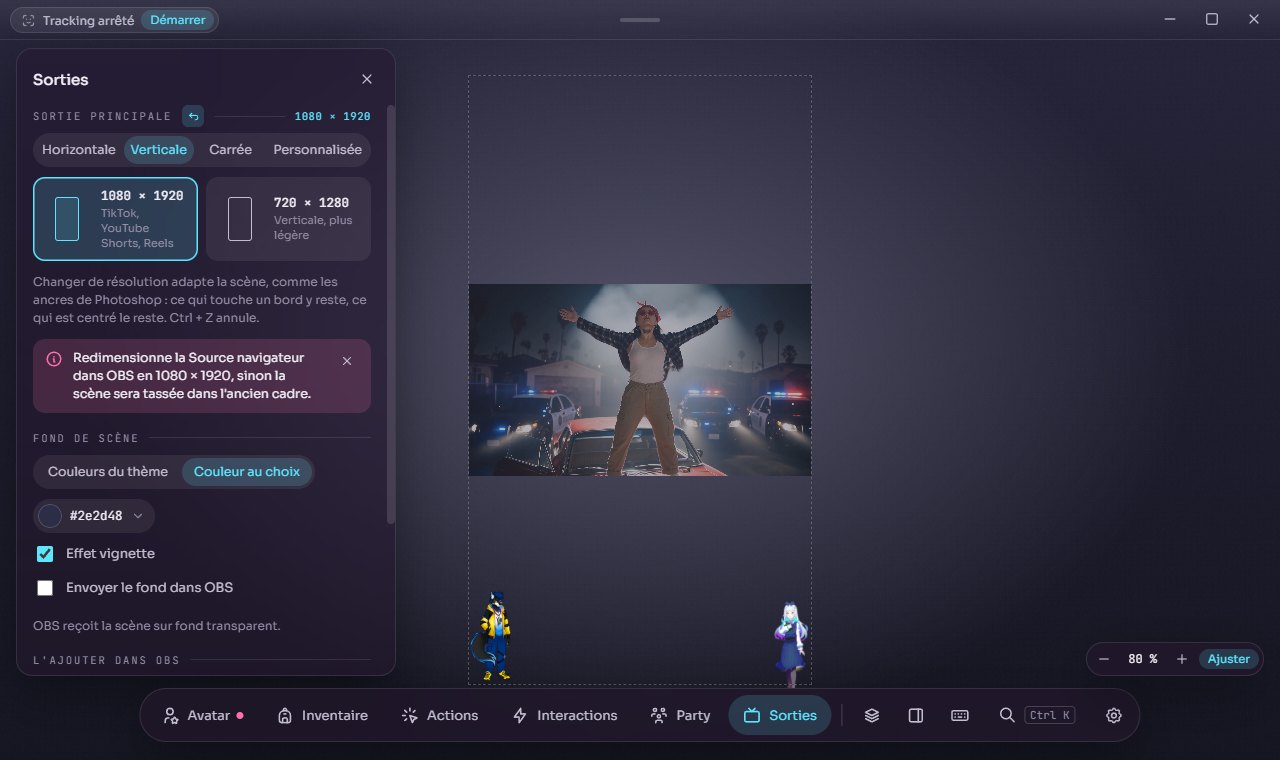The width and height of the screenshot is (1280, 760).
Task: Click the title bar drag handle
Action: [640, 20]
